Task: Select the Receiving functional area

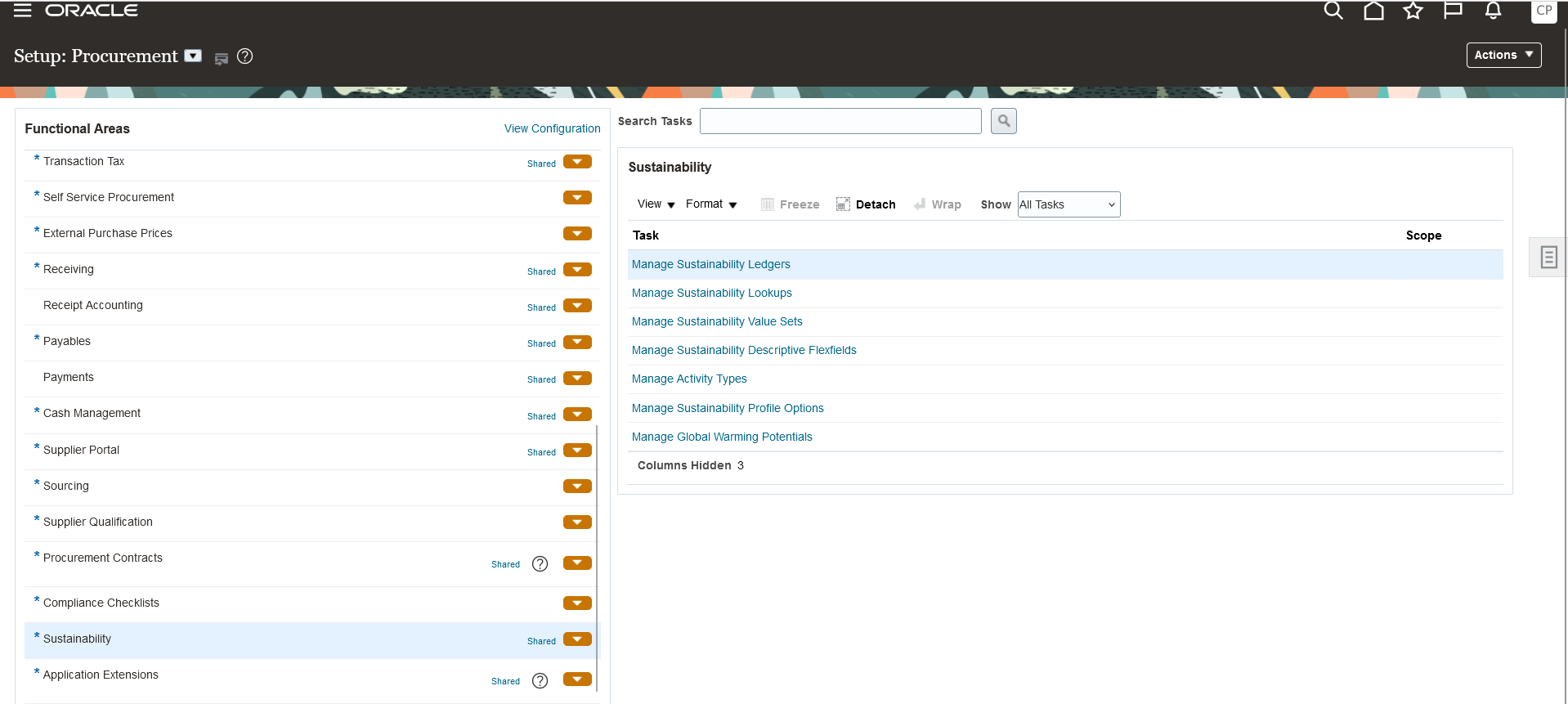Action: pyautogui.click(x=69, y=269)
